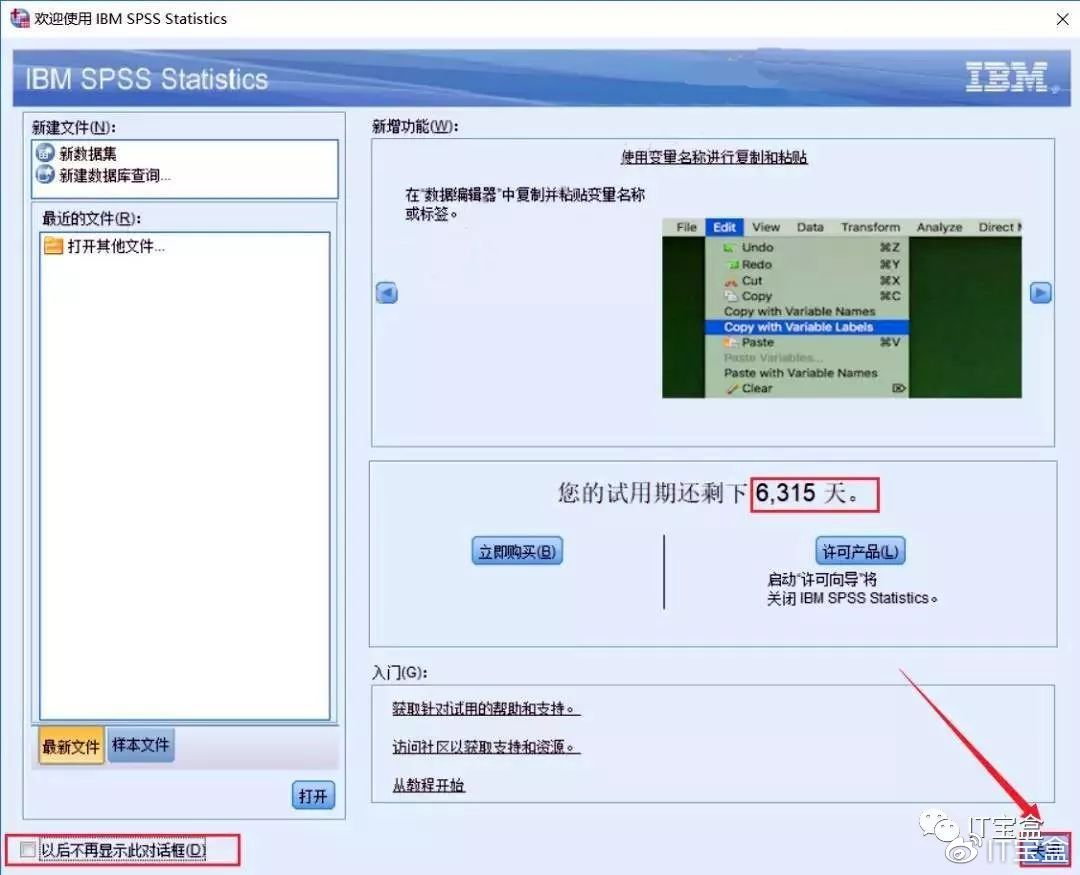This screenshot has width=1080, height=875.
Task: Show previous new feature slide
Action: pos(387,294)
